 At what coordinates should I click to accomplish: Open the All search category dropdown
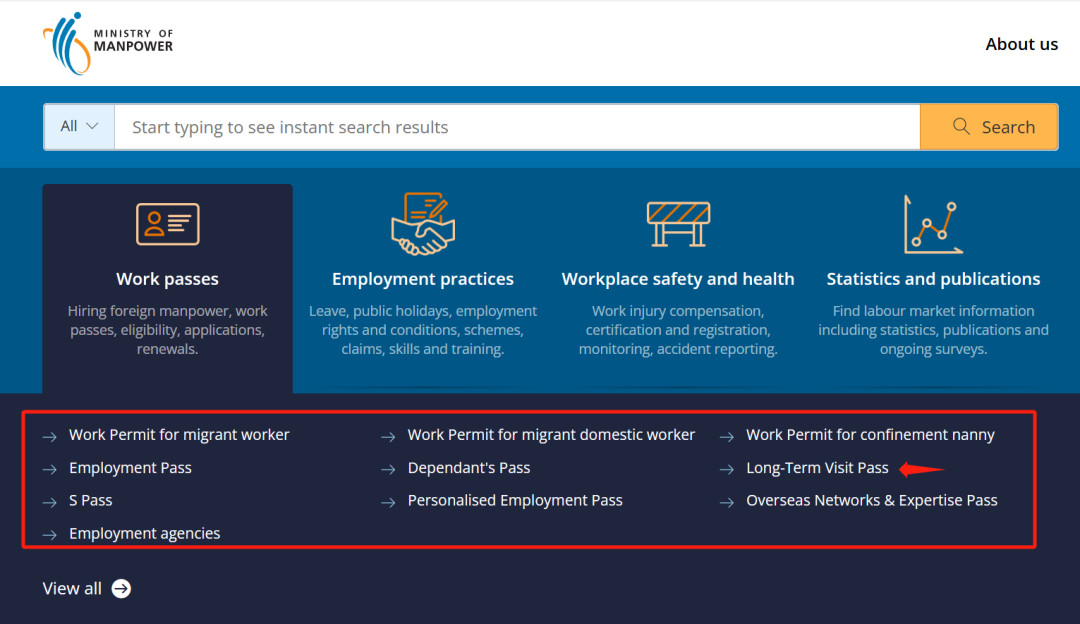pos(79,127)
